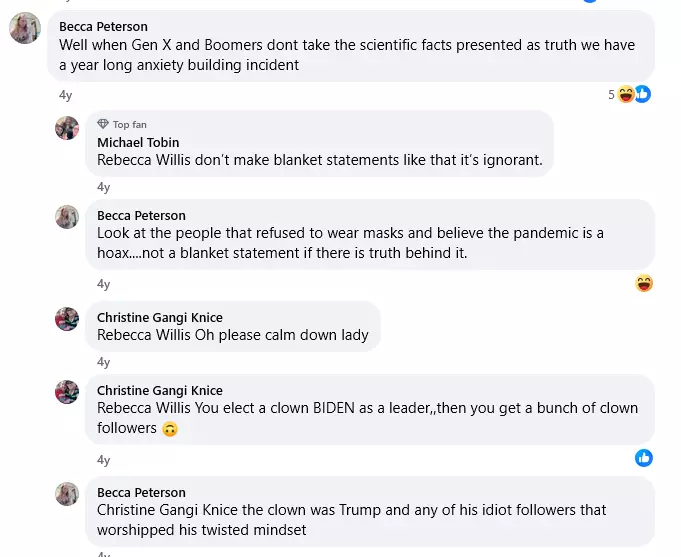
Task: Click the laughing emoji reaction under the hoax comment
Action: coord(644,283)
